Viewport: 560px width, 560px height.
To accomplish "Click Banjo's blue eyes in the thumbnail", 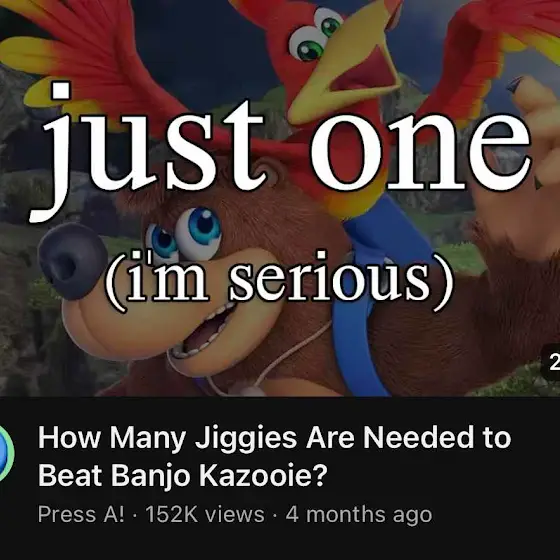I will point(184,234).
